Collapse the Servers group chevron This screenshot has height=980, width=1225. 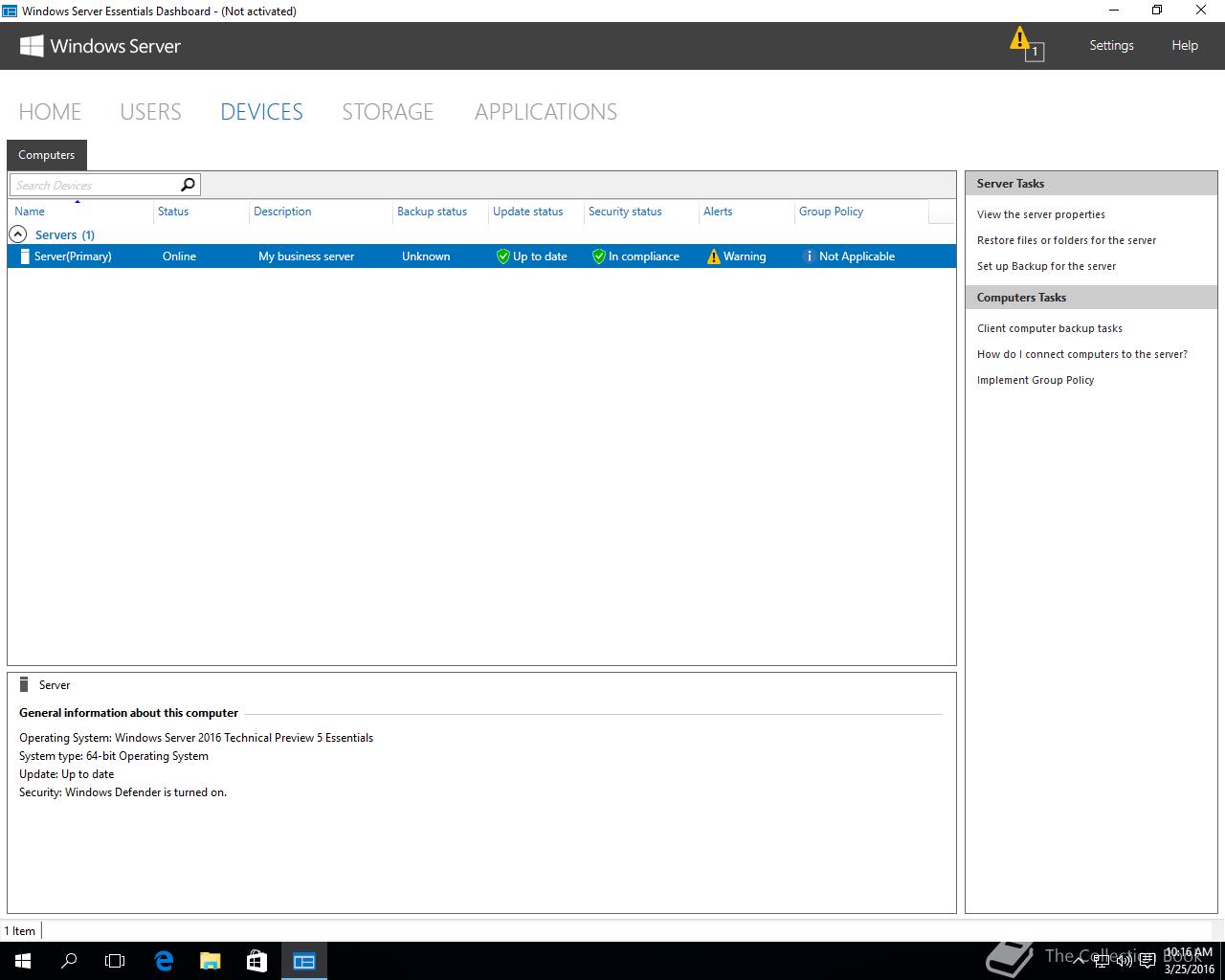pos(17,234)
